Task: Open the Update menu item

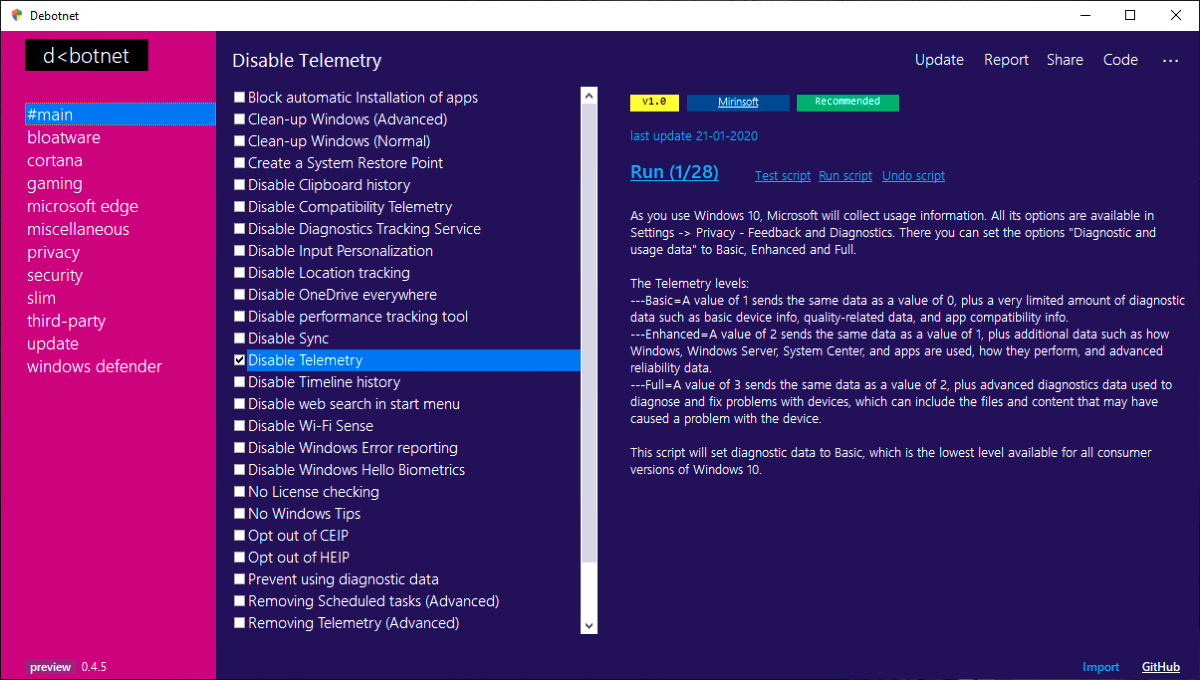Action: pyautogui.click(x=939, y=60)
